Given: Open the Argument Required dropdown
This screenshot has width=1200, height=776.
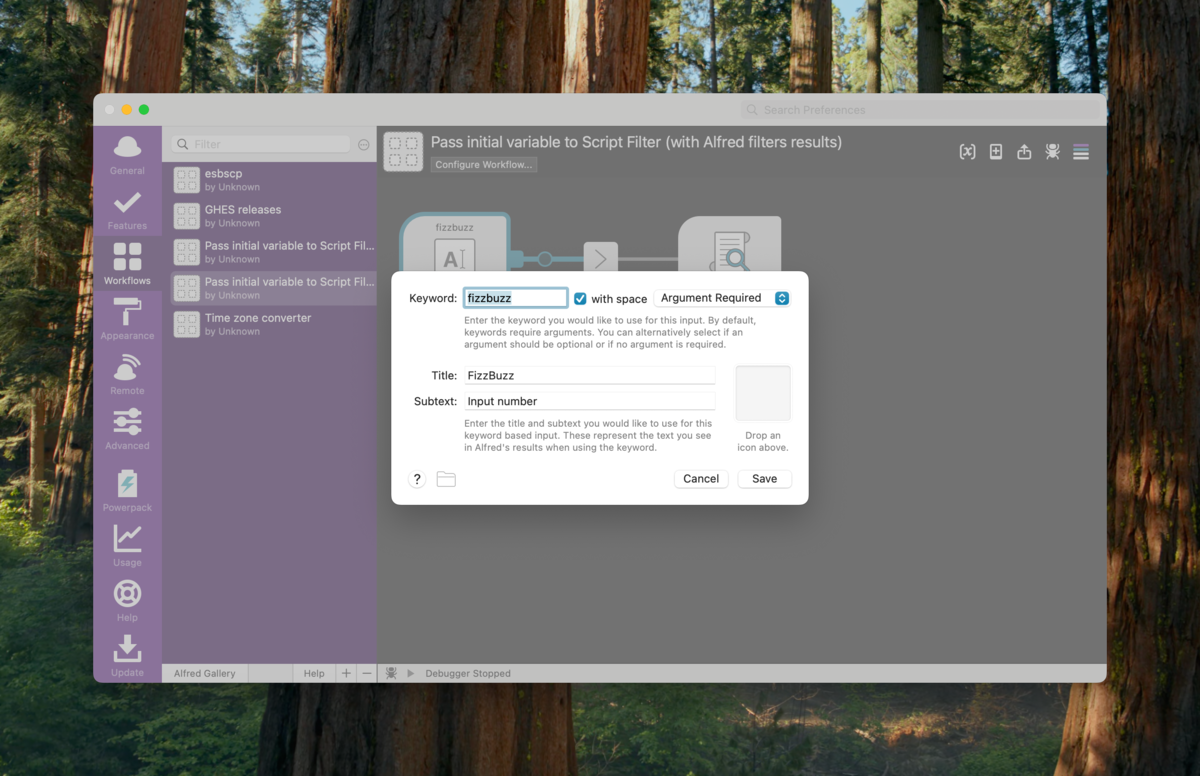Looking at the screenshot, I should [x=722, y=298].
